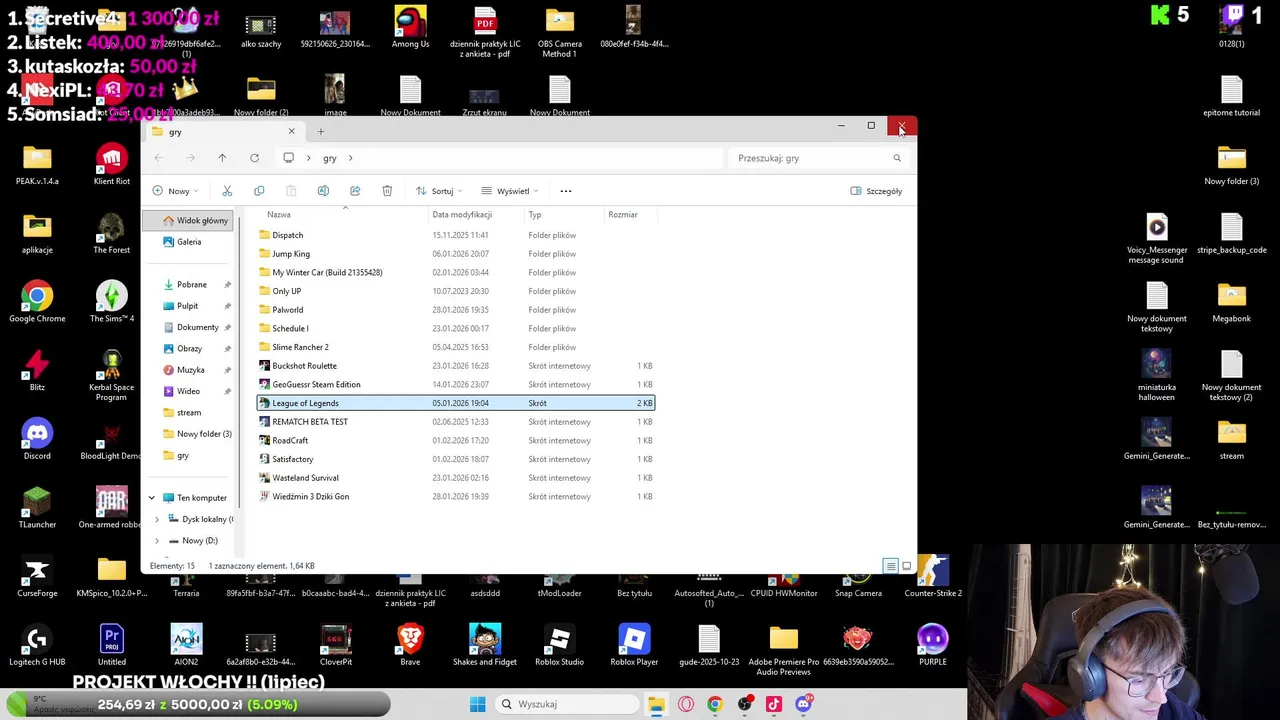The image size is (1280, 720).
Task: Select the Wiedźmin 3 Dziki Gon shortcut
Action: pos(456,496)
